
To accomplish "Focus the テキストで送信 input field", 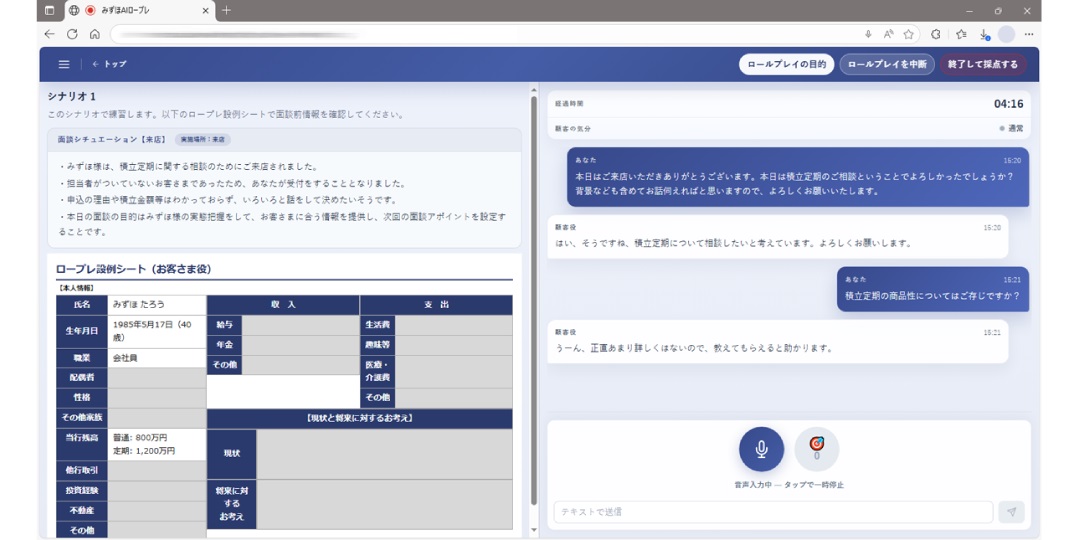I will coord(773,512).
